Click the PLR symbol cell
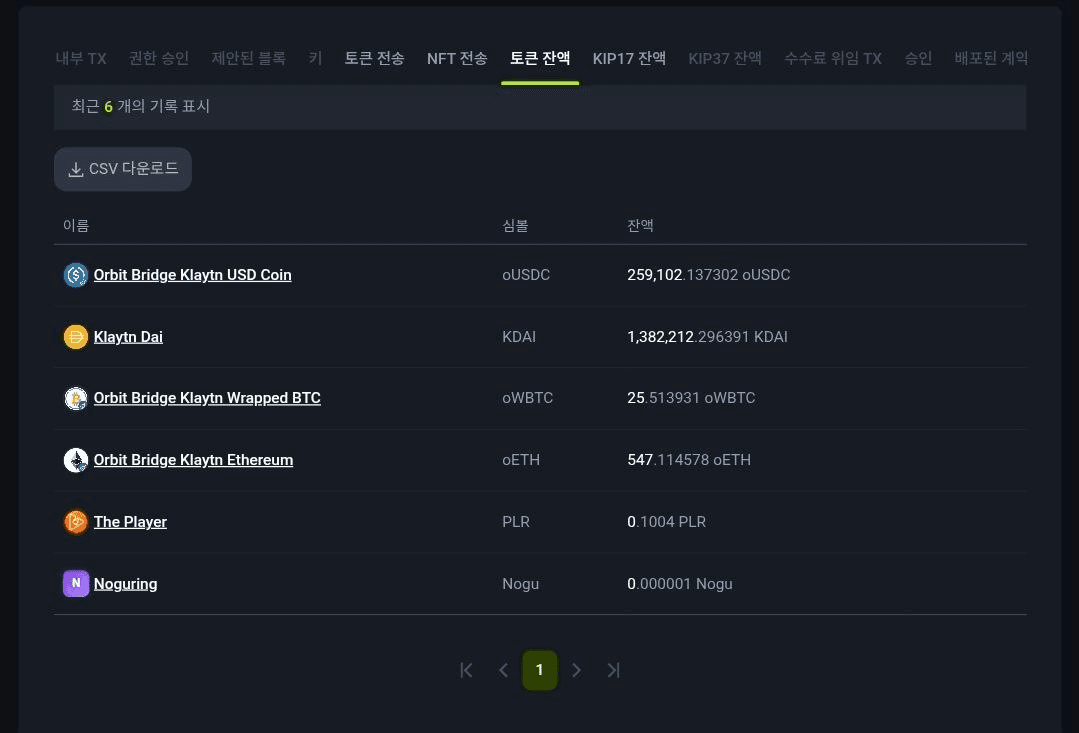 (x=516, y=522)
